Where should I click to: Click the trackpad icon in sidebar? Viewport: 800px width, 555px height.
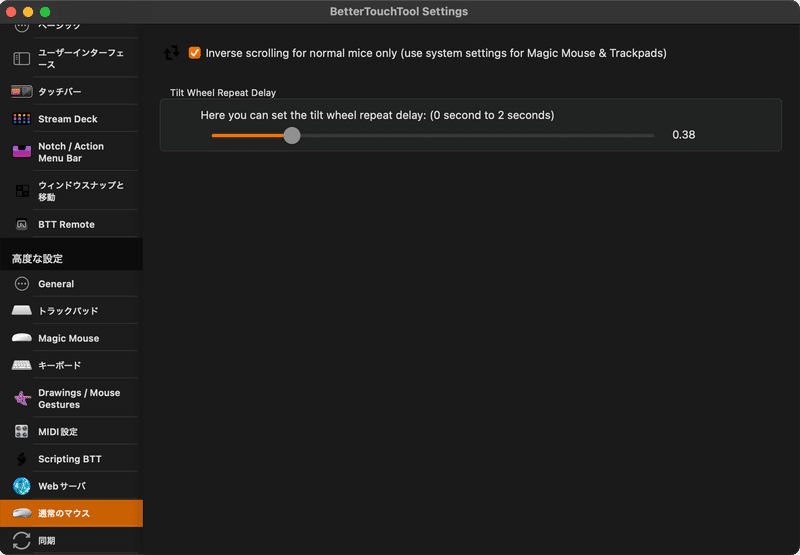pyautogui.click(x=21, y=311)
